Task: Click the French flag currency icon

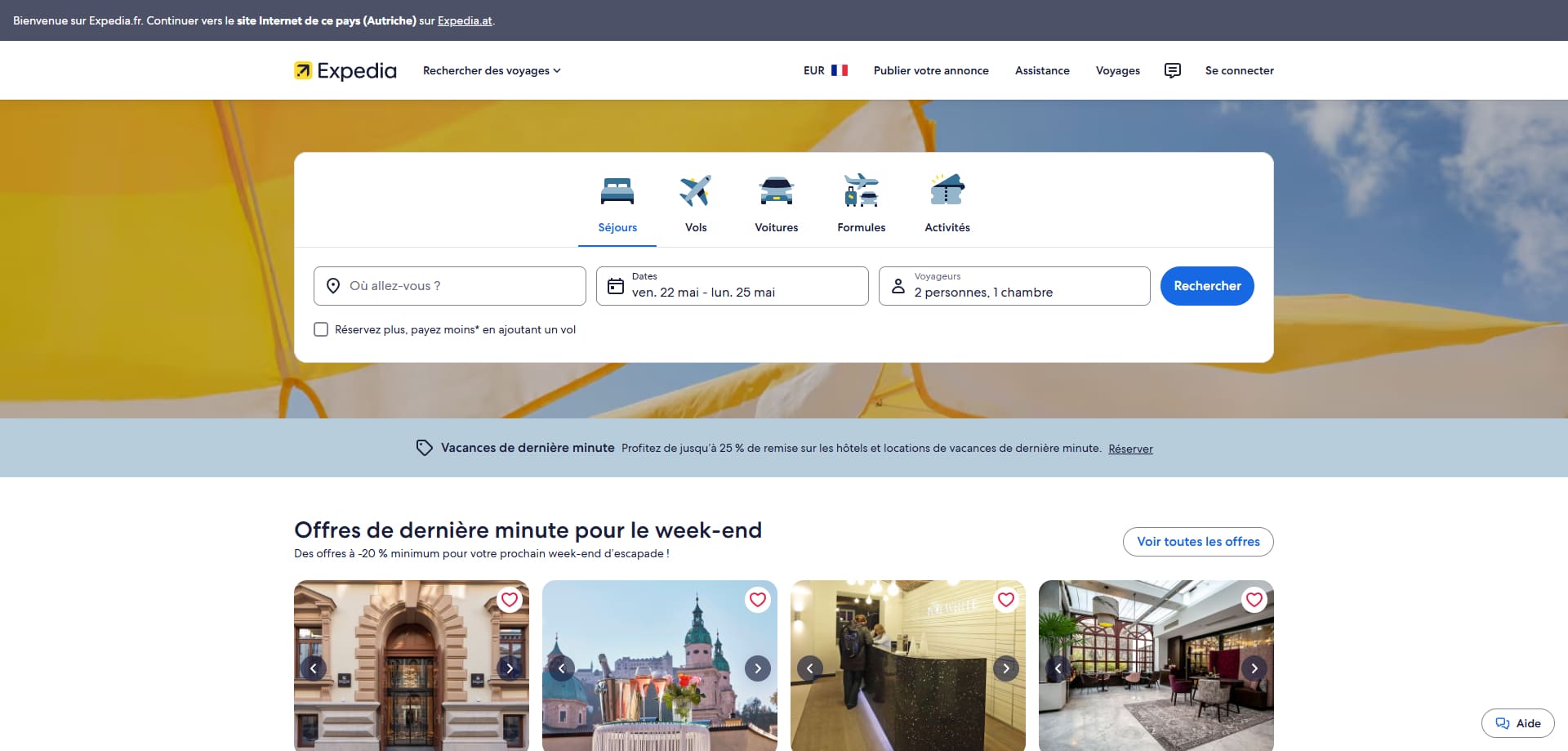Action: [840, 70]
